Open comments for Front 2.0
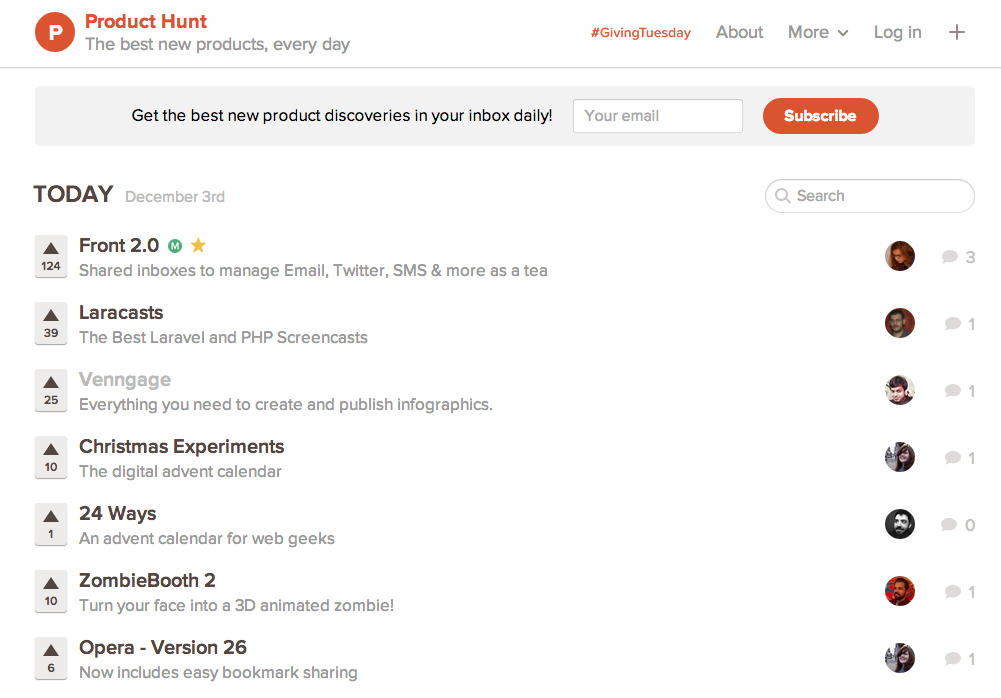This screenshot has height=698, width=1001. [x=958, y=257]
